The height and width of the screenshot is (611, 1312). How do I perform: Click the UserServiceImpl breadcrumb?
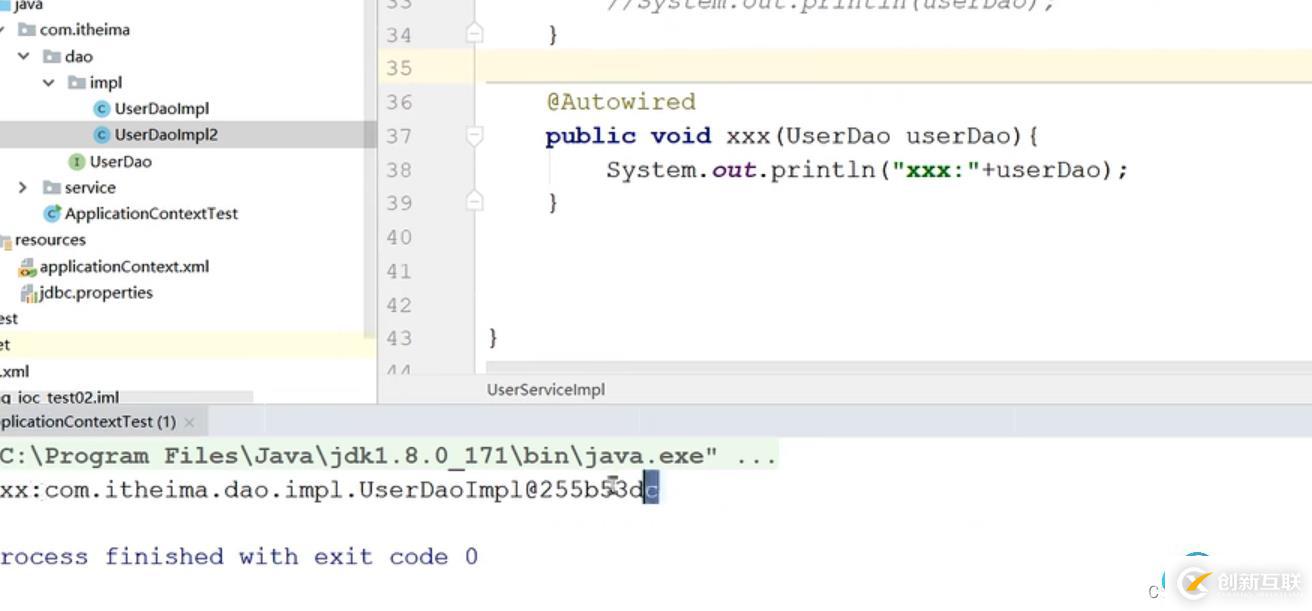(x=546, y=390)
